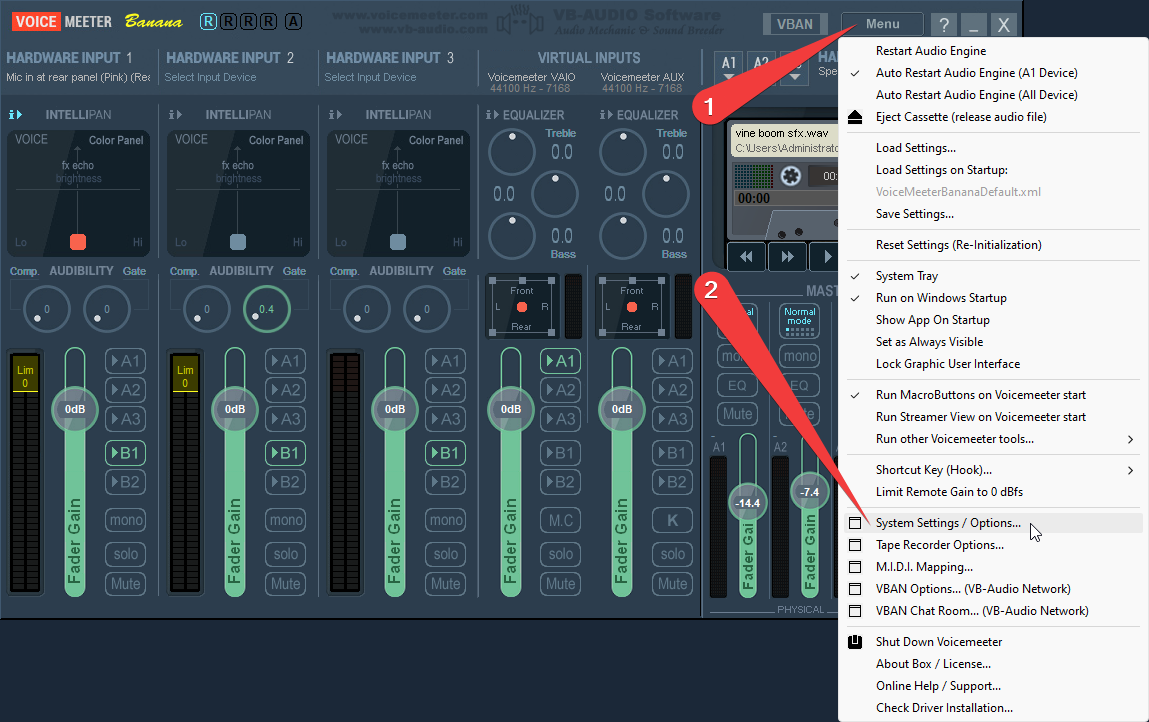Click Comp knob of Hardware Input 1
1149x722 pixels.
(47, 309)
